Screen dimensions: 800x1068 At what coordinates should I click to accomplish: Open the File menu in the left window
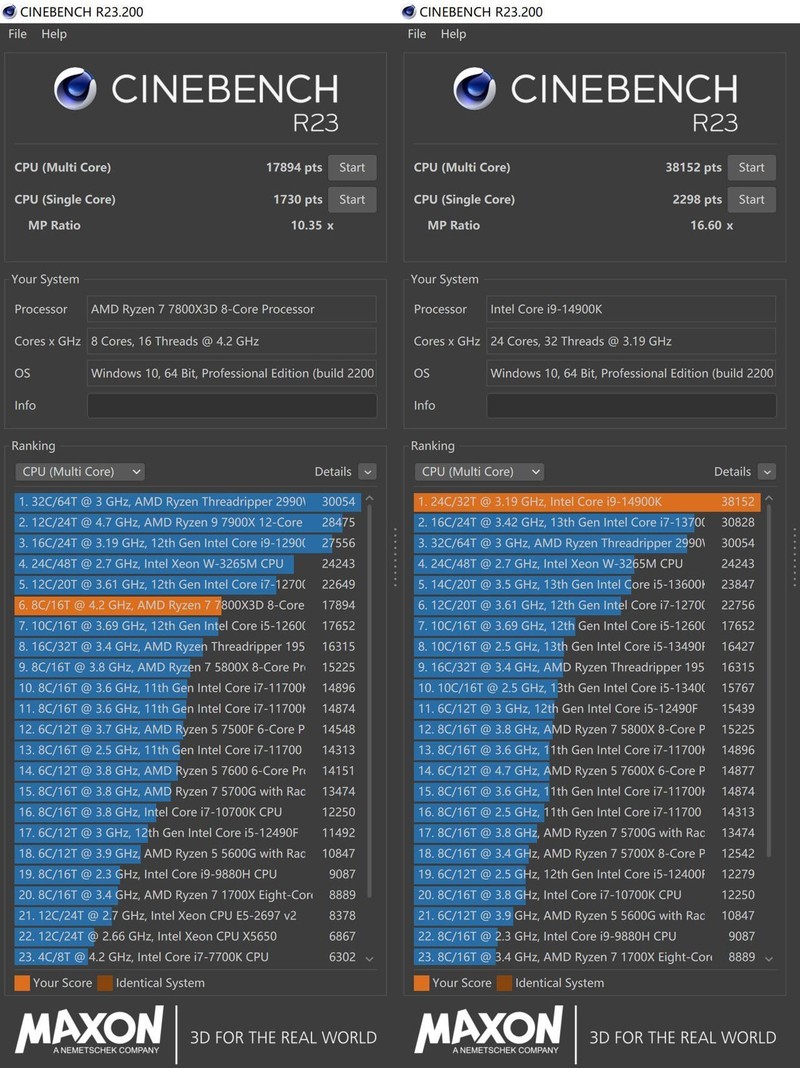point(16,33)
